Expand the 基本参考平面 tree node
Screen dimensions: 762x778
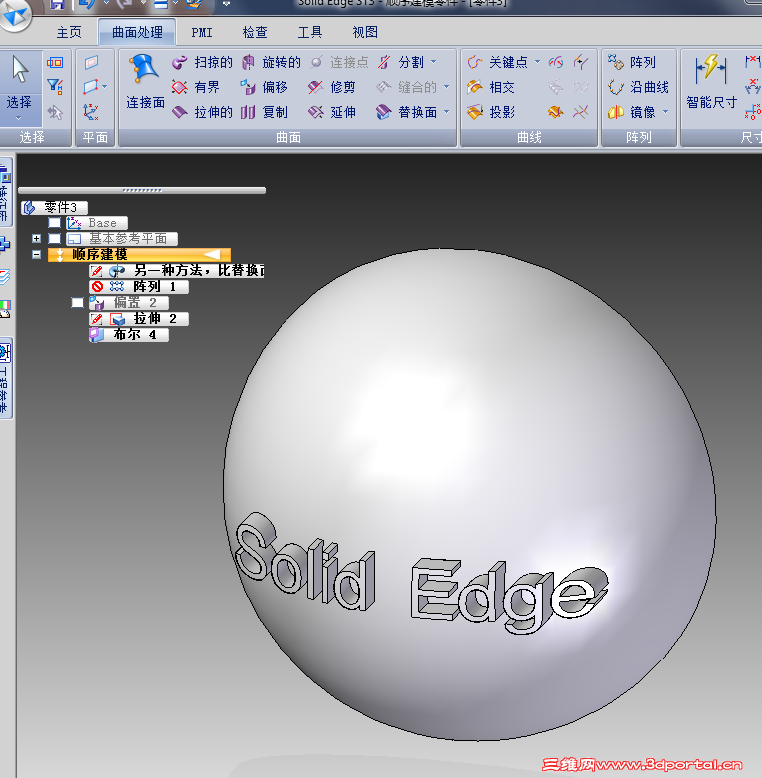(x=36, y=239)
